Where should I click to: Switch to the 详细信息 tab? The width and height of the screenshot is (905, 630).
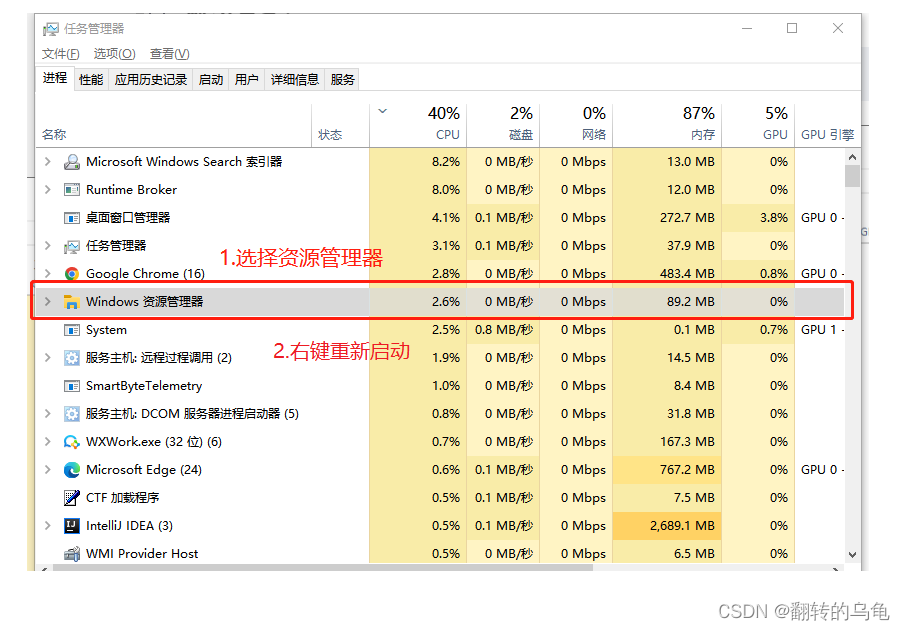click(x=295, y=80)
